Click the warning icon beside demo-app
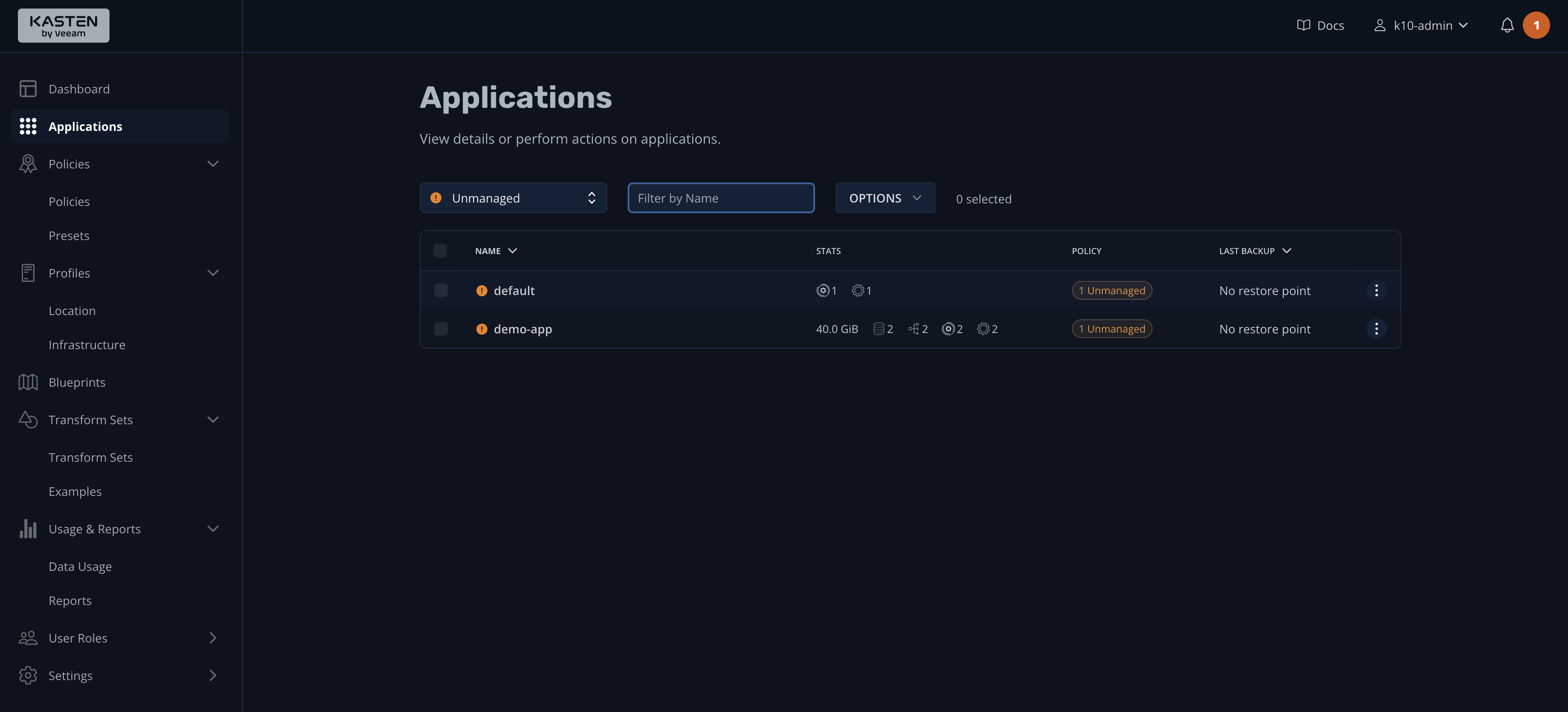The height and width of the screenshot is (712, 1568). coord(481,328)
